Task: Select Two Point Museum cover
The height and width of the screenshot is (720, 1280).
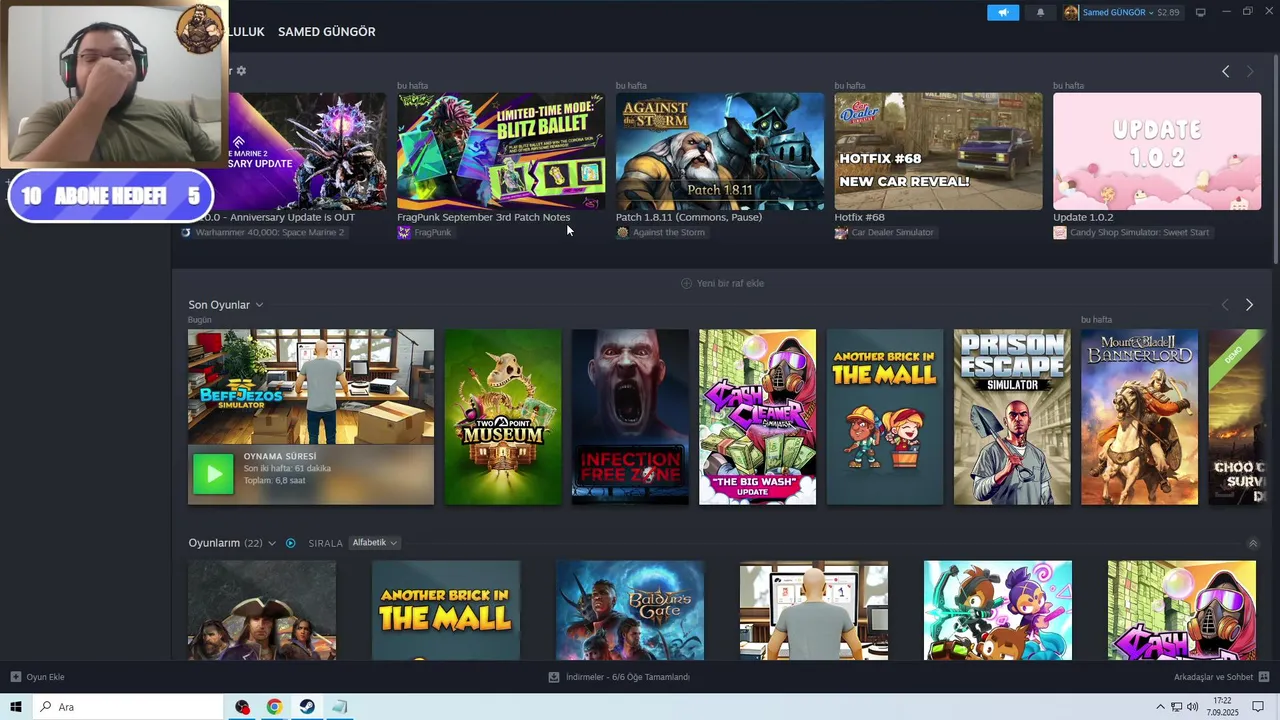Action: click(503, 417)
